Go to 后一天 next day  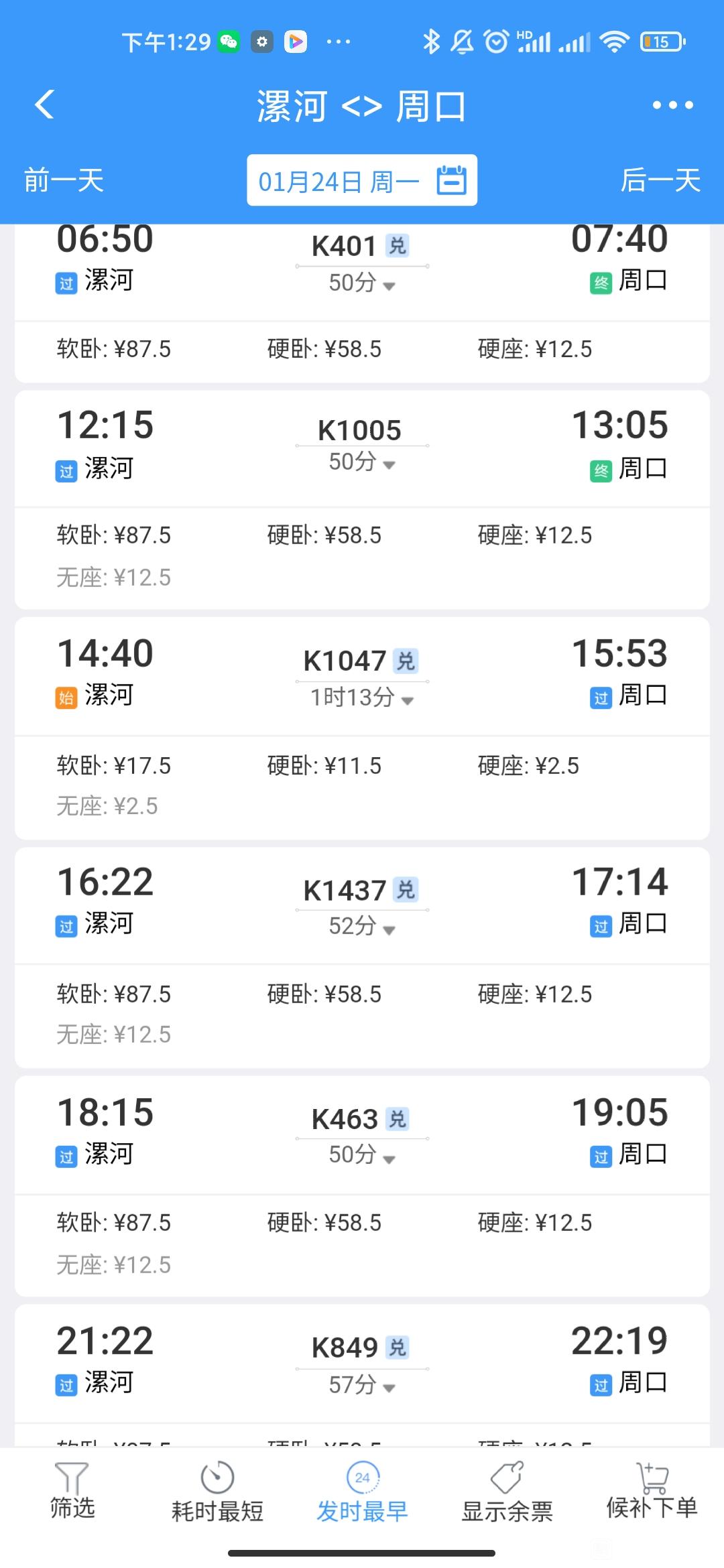(660, 180)
